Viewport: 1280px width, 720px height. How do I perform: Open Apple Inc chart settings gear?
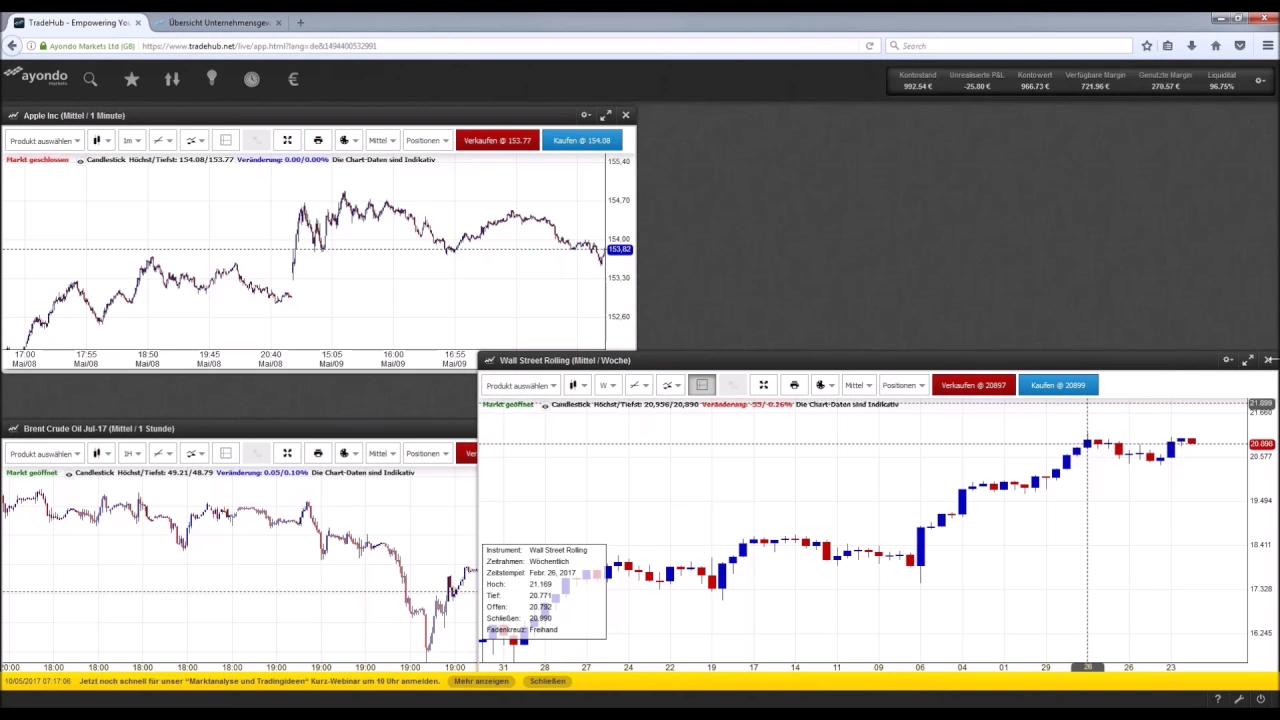coord(586,115)
